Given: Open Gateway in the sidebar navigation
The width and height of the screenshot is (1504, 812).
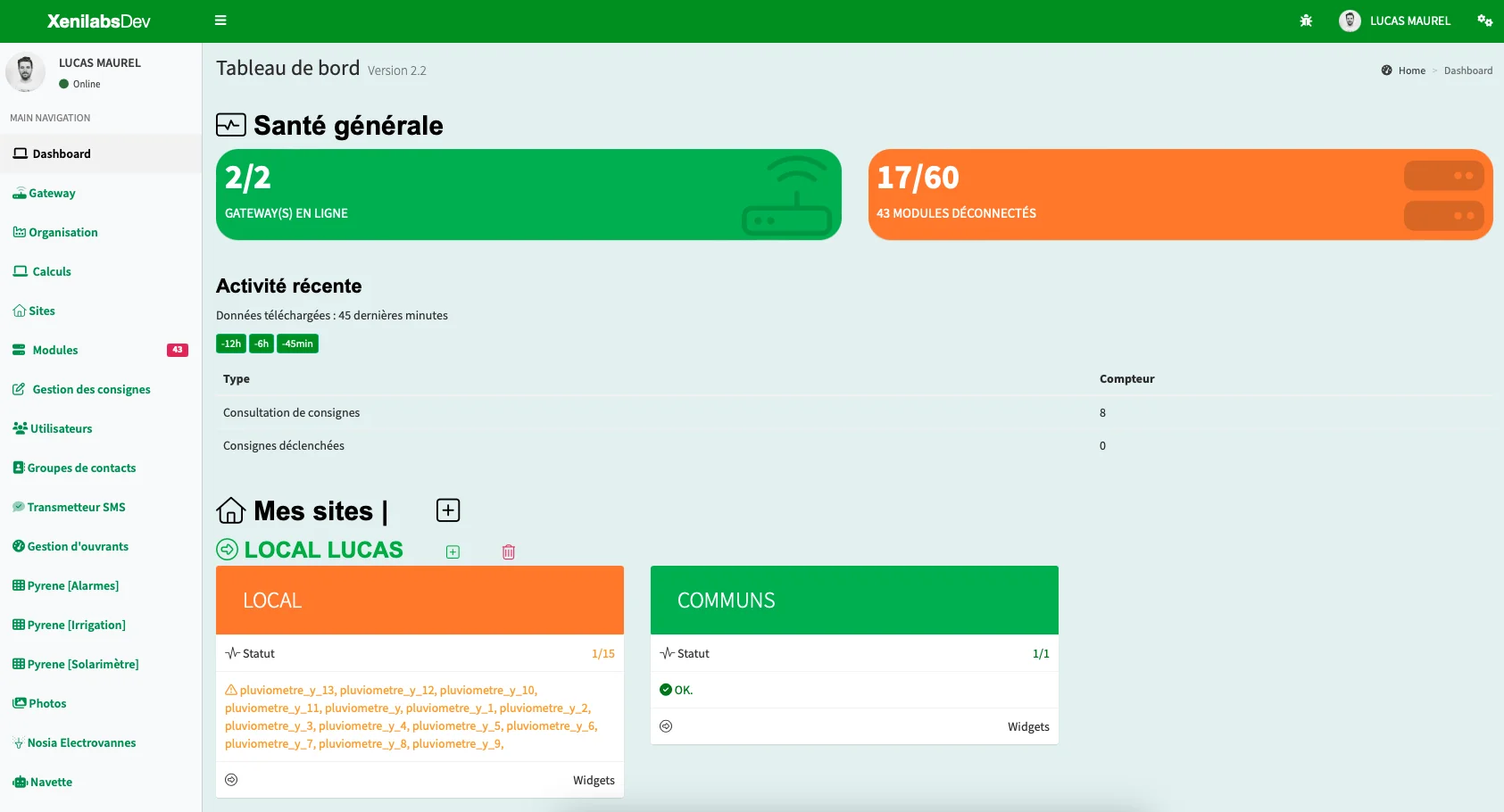Looking at the screenshot, I should click(52, 193).
